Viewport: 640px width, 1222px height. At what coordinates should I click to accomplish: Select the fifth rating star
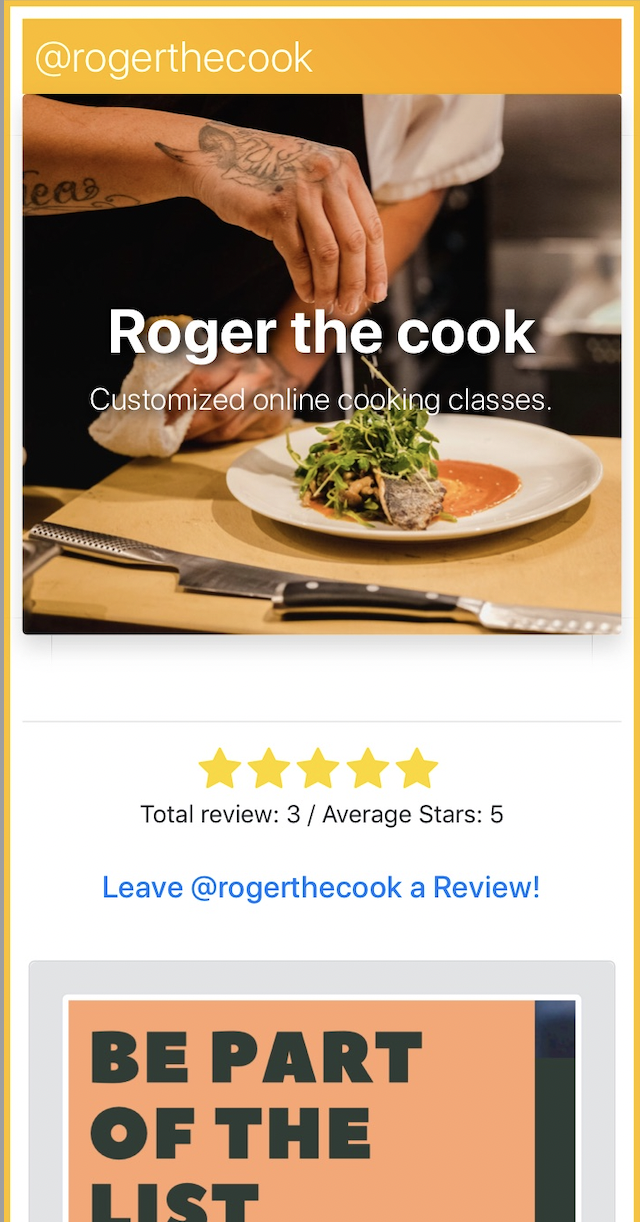tap(417, 768)
